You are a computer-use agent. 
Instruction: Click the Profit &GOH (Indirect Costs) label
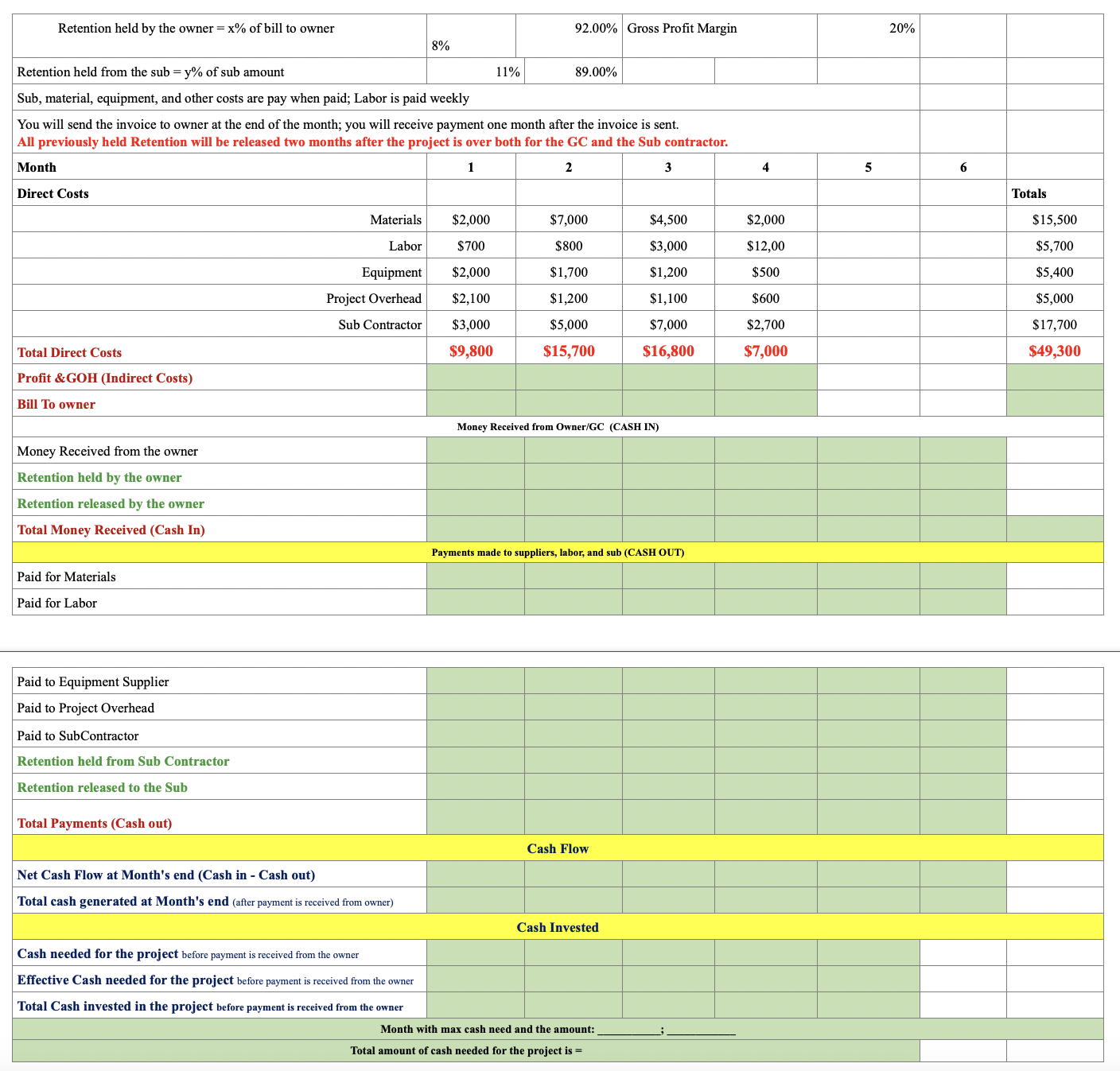105,378
